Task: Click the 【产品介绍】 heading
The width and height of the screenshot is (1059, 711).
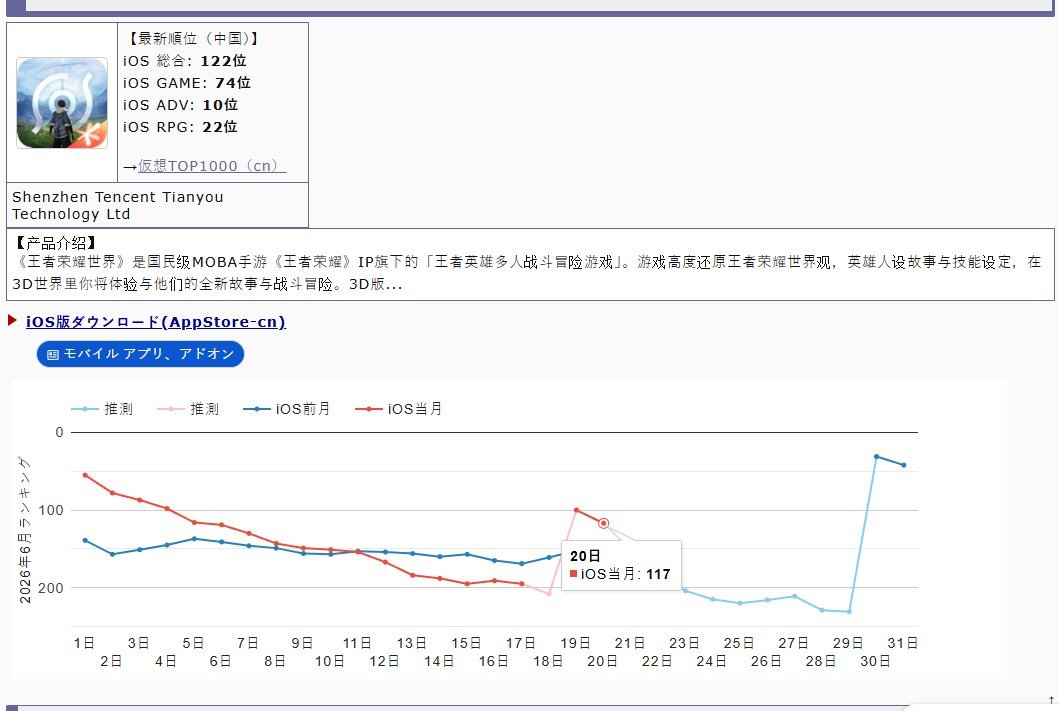Action: tap(56, 243)
